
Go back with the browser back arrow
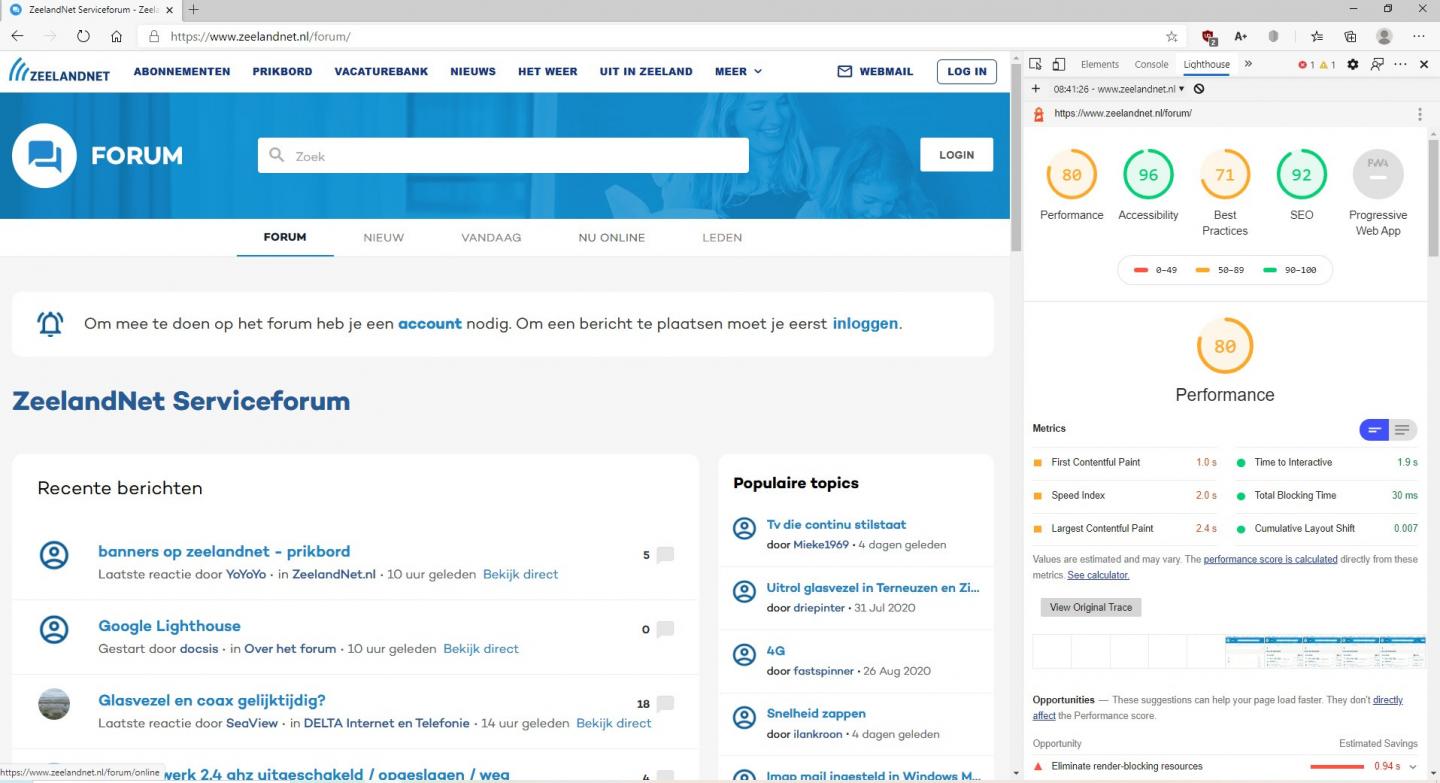pos(17,36)
